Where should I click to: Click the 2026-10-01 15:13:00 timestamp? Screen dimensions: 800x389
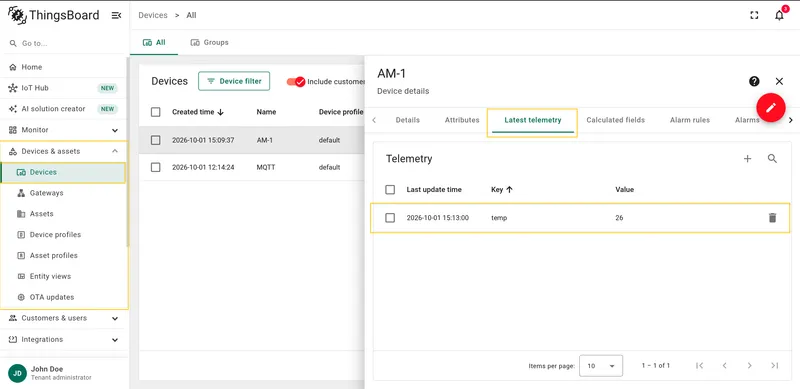(438, 218)
